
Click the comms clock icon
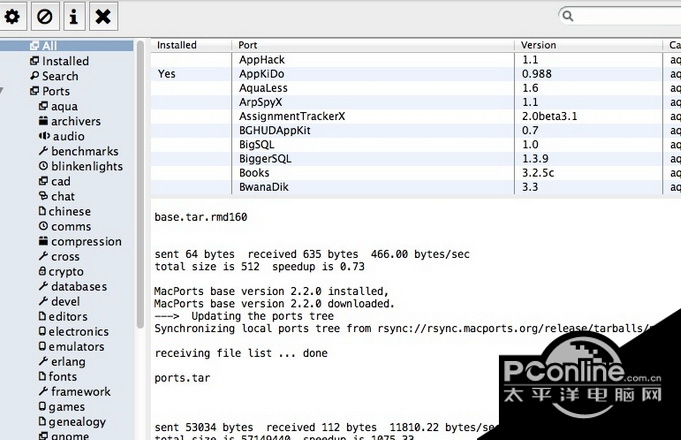pyautogui.click(x=43, y=226)
